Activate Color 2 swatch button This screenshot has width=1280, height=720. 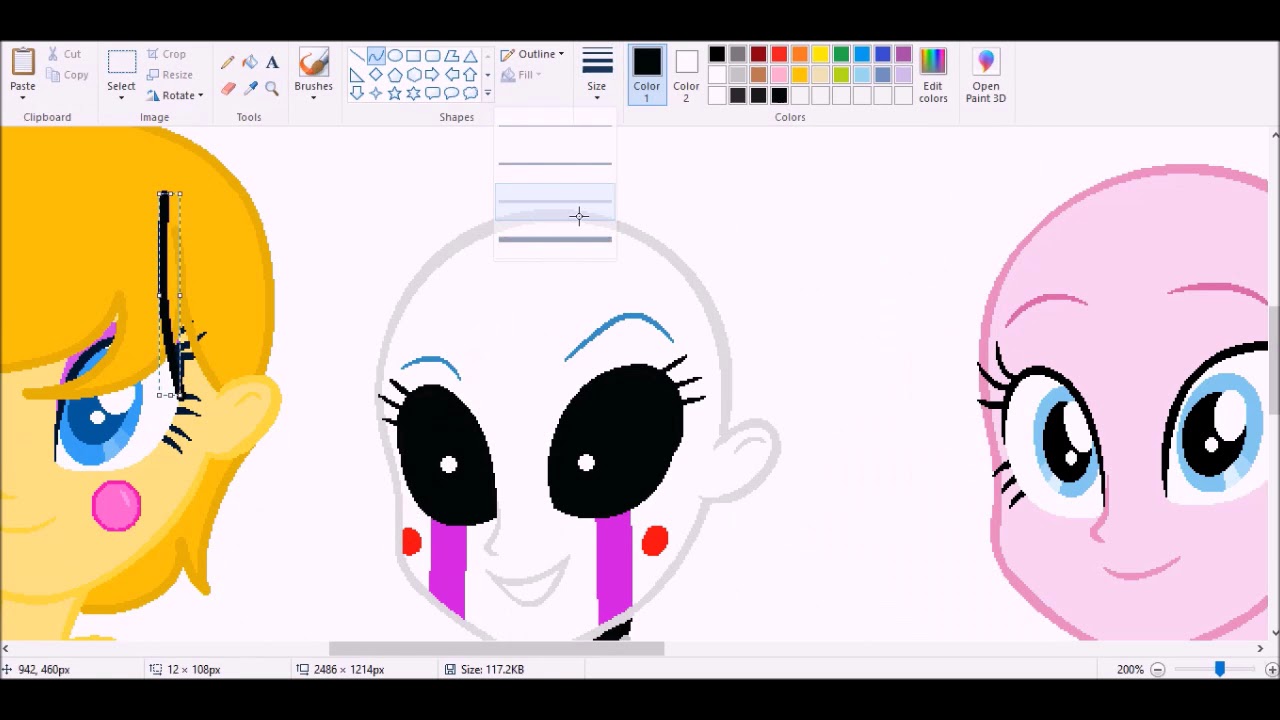click(x=686, y=75)
